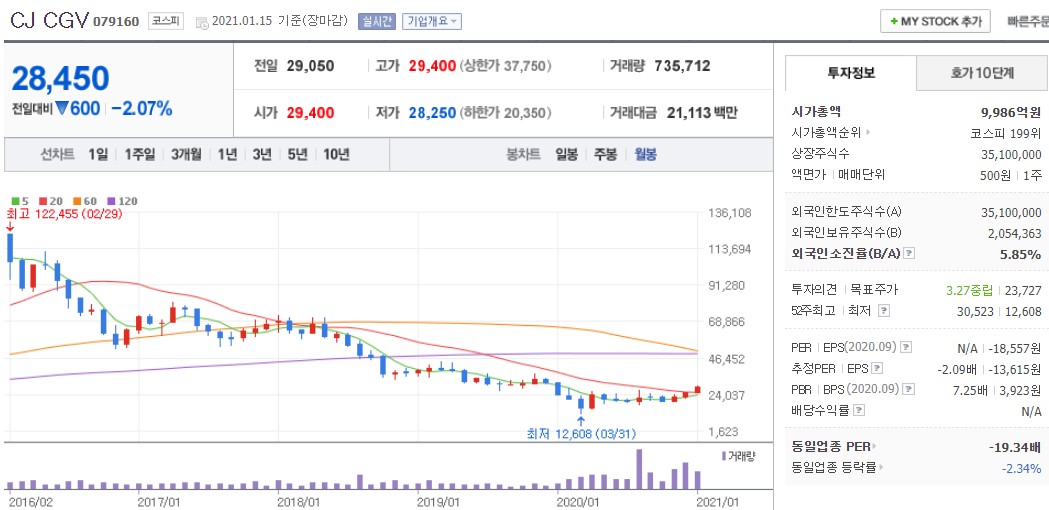Switch candle chart to 일봉
1049x510 pixels.
pyautogui.click(x=566, y=155)
